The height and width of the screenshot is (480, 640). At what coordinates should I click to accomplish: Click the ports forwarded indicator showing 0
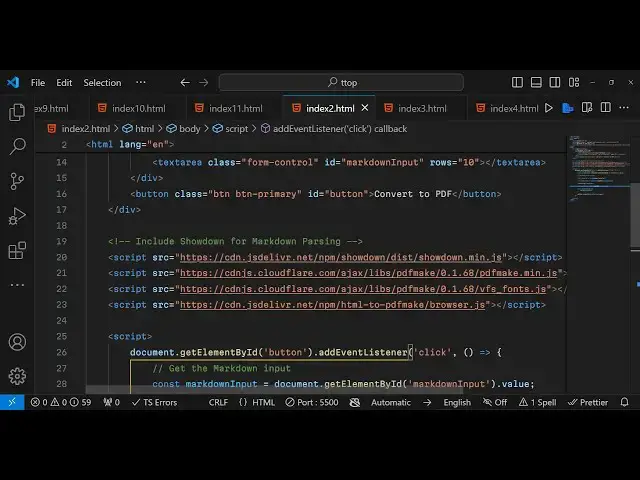(x=111, y=402)
